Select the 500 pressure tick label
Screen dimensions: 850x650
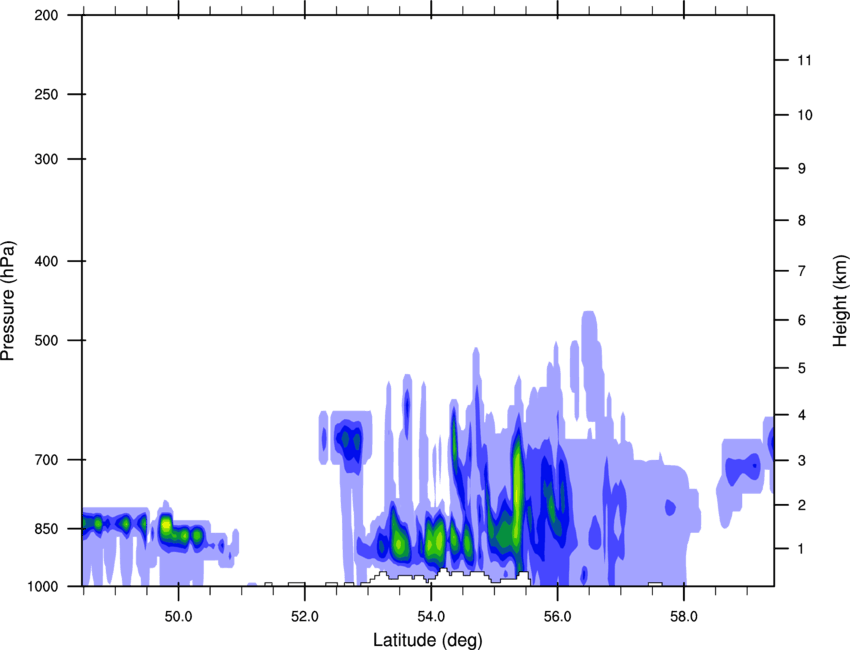click(x=46, y=340)
